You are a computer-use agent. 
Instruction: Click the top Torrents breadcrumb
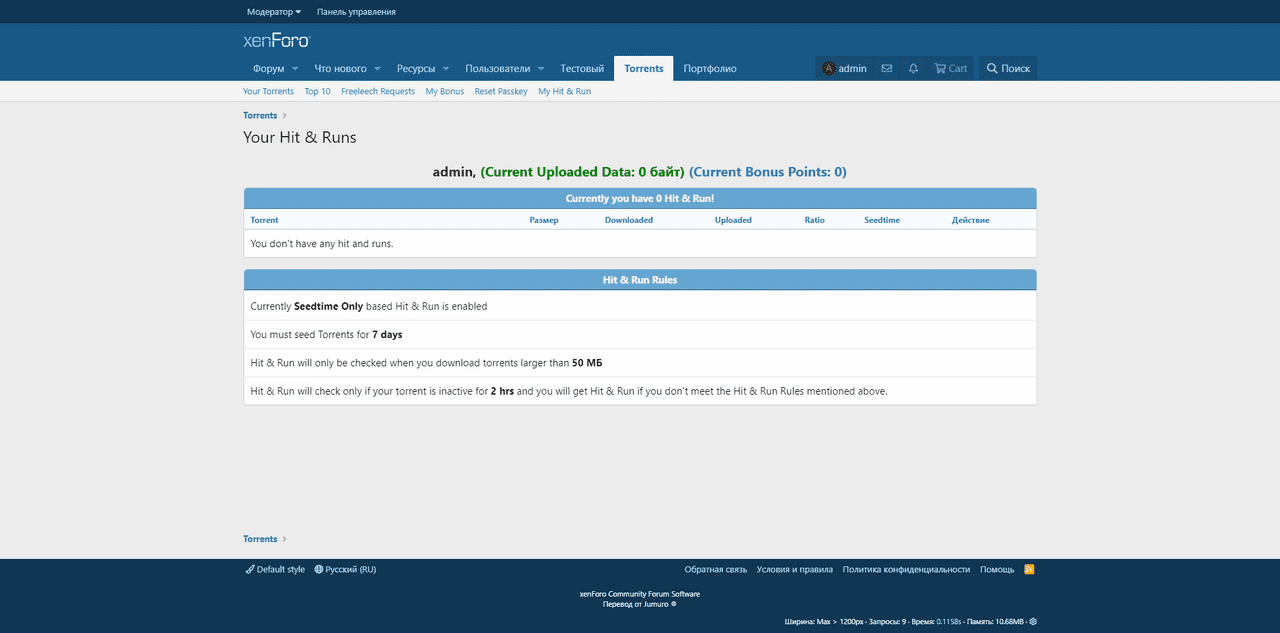point(260,116)
